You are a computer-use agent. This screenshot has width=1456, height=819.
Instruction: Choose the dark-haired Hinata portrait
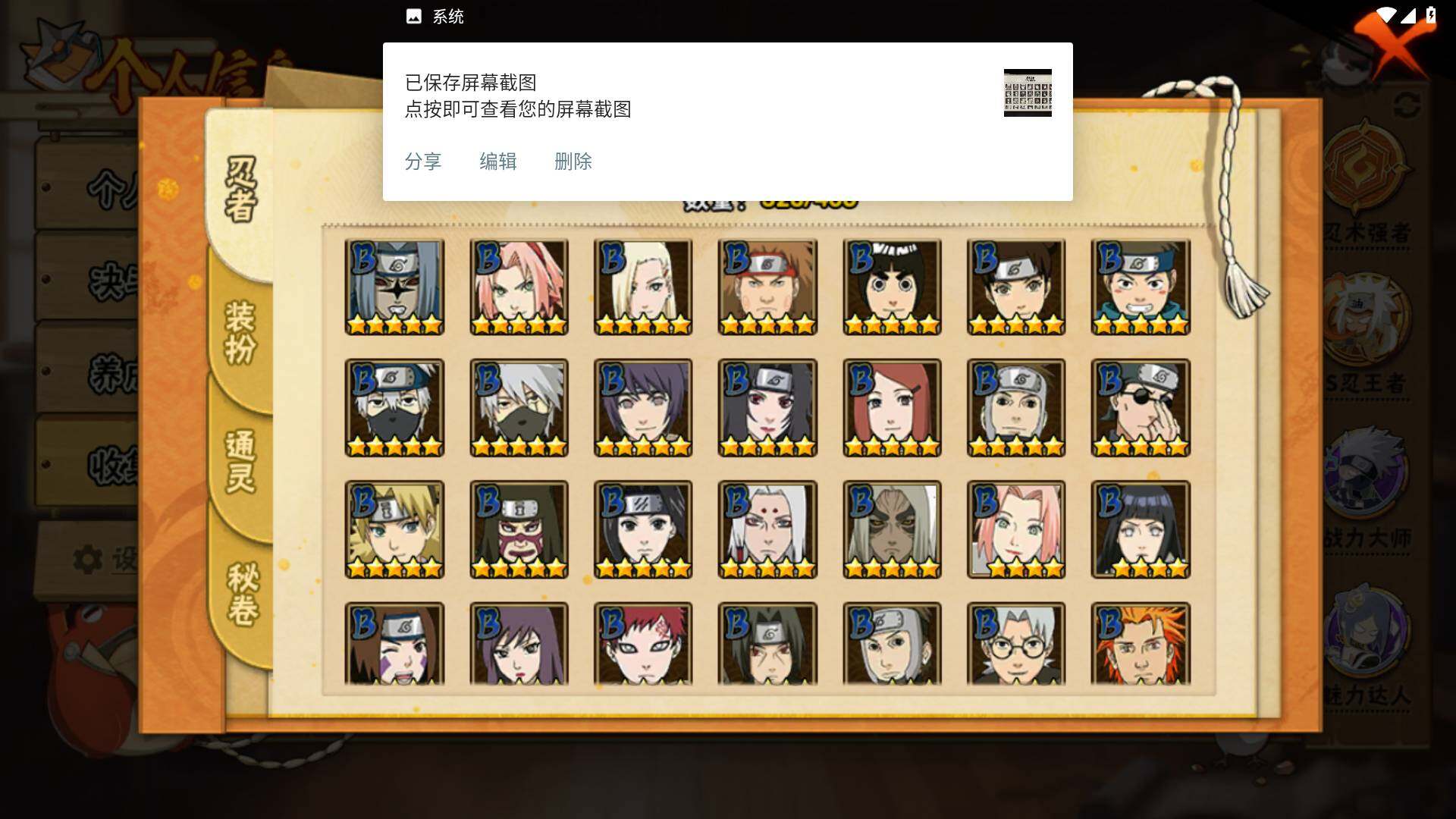click(x=1141, y=529)
